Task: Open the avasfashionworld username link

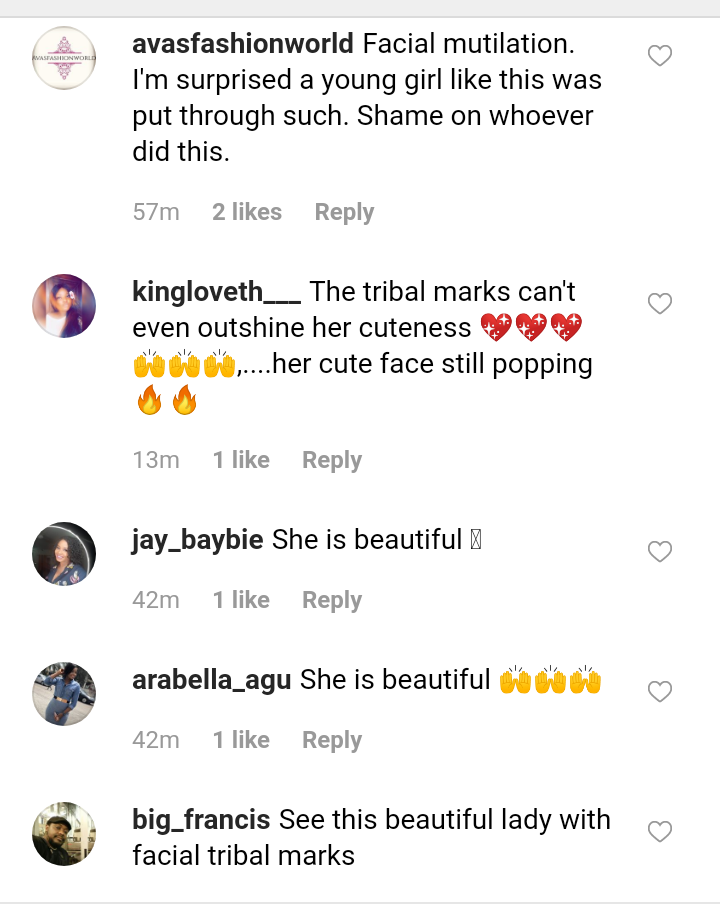Action: pos(243,44)
